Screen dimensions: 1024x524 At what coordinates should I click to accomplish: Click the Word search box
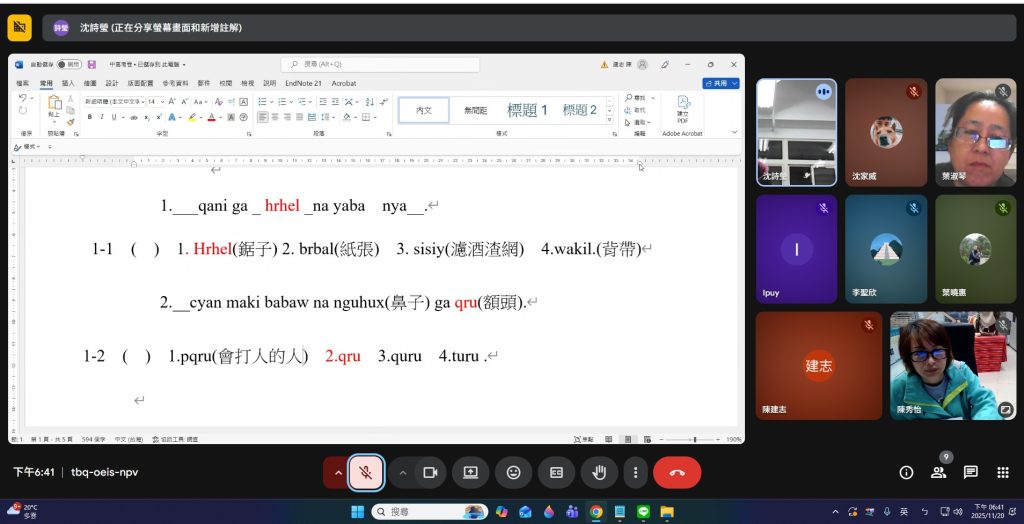pos(380,65)
